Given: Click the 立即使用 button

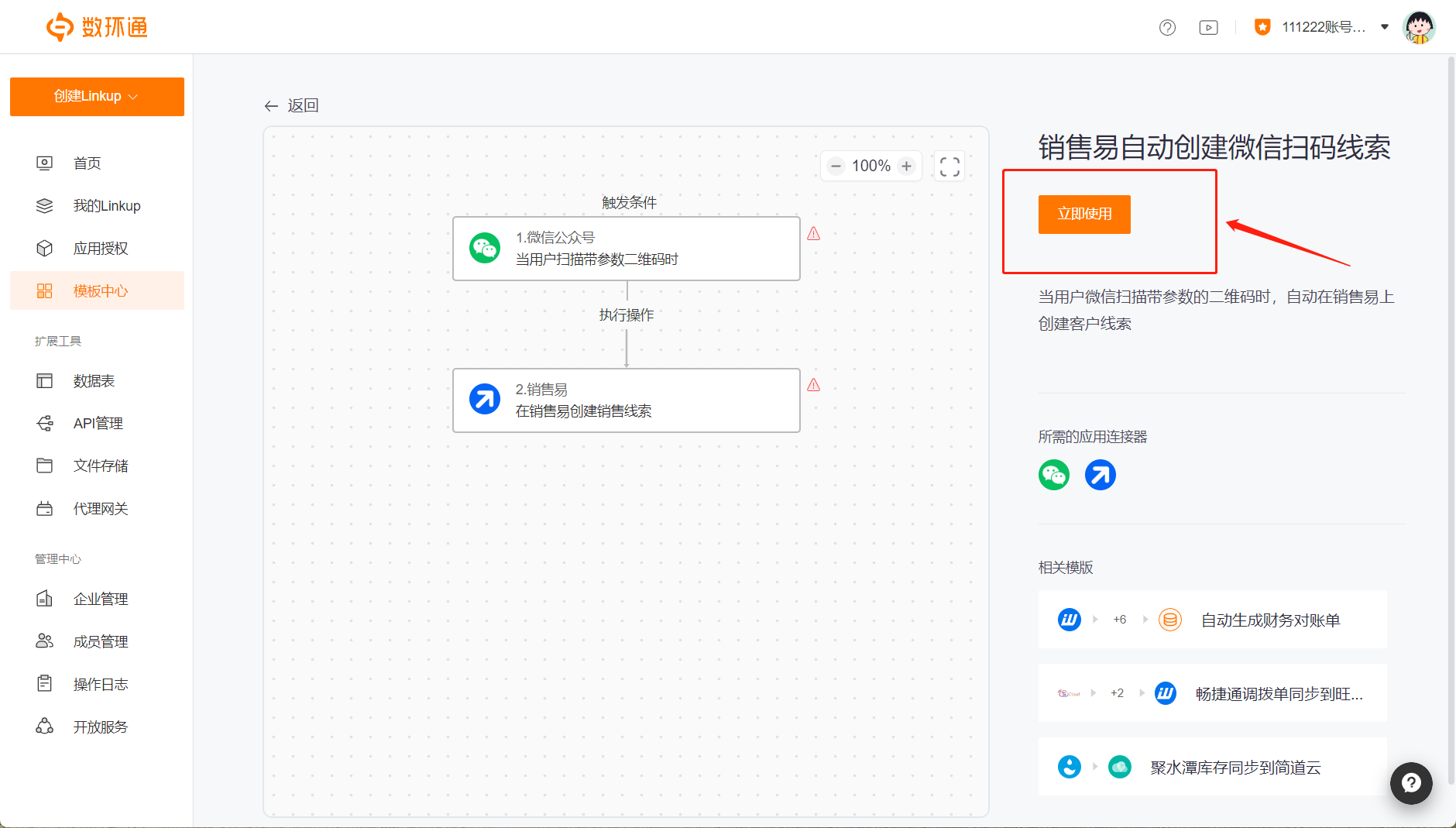Looking at the screenshot, I should [1084, 215].
